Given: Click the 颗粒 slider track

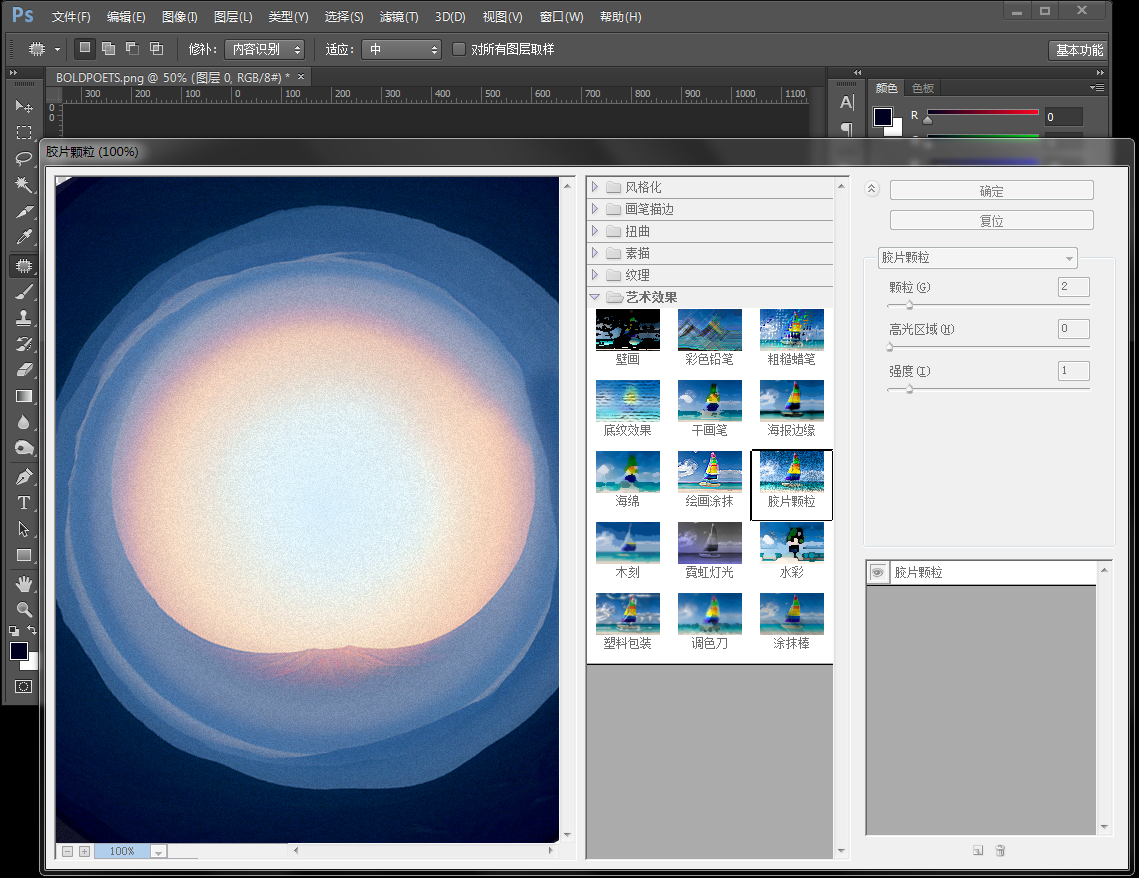Looking at the screenshot, I should click(989, 305).
